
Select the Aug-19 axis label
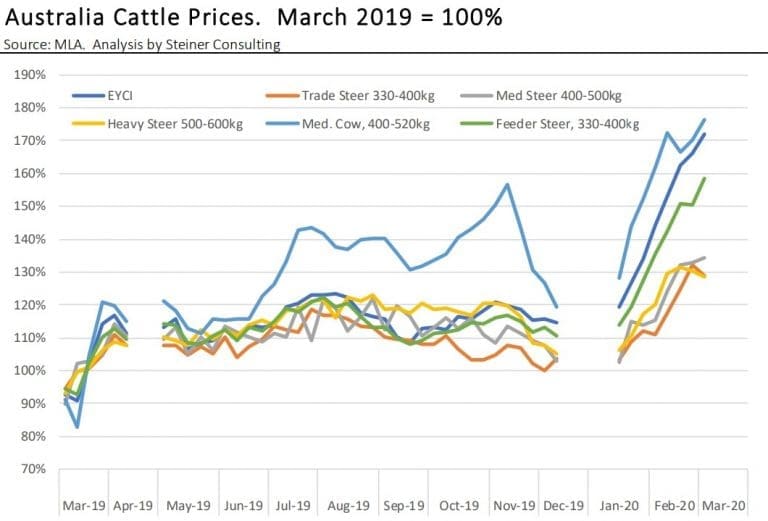click(x=348, y=505)
